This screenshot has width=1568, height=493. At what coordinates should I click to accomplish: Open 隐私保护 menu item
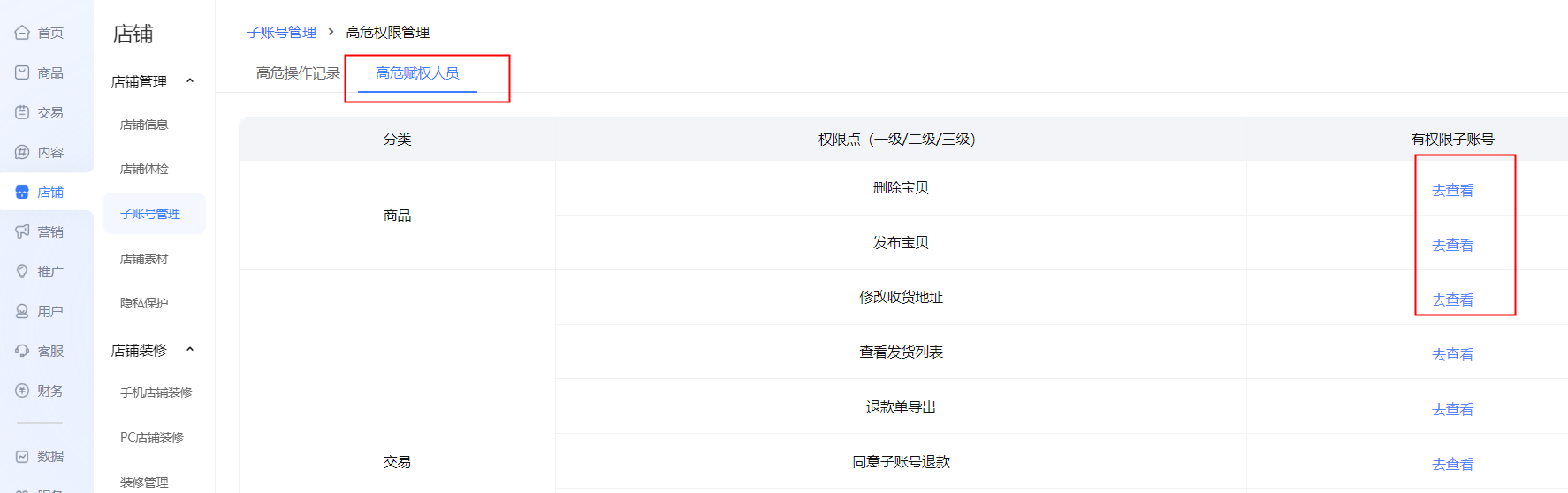tap(144, 303)
